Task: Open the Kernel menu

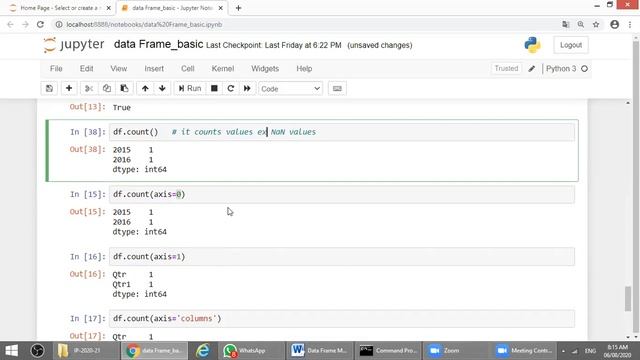Action: 223,69
